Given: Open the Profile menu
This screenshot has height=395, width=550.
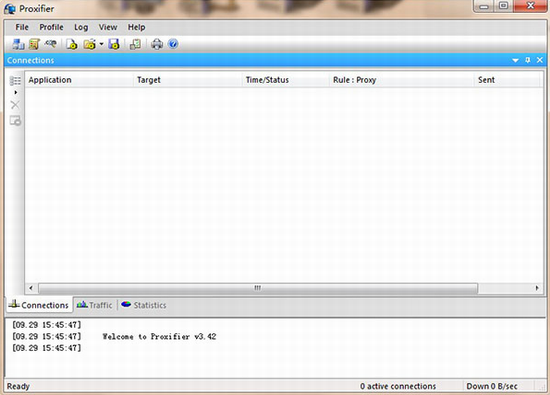Looking at the screenshot, I should coord(51,27).
